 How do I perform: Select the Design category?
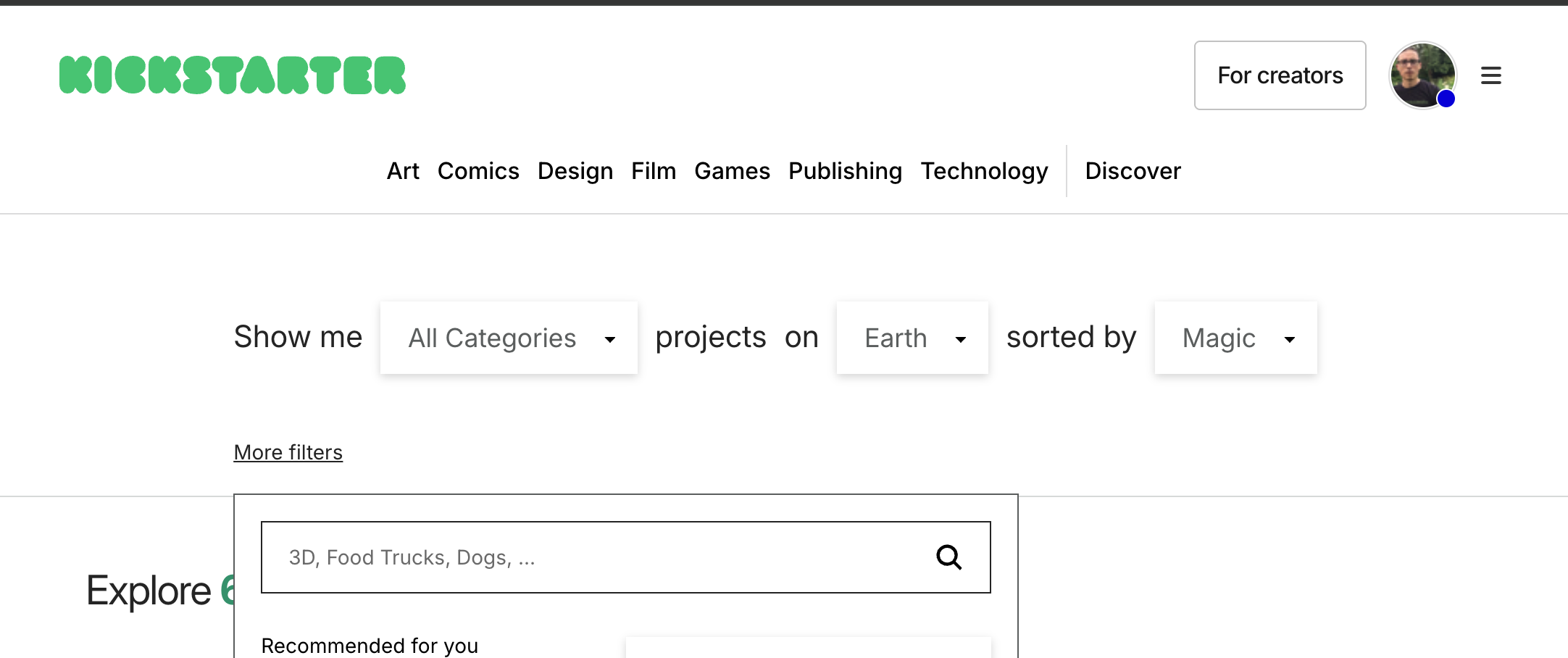pos(575,171)
